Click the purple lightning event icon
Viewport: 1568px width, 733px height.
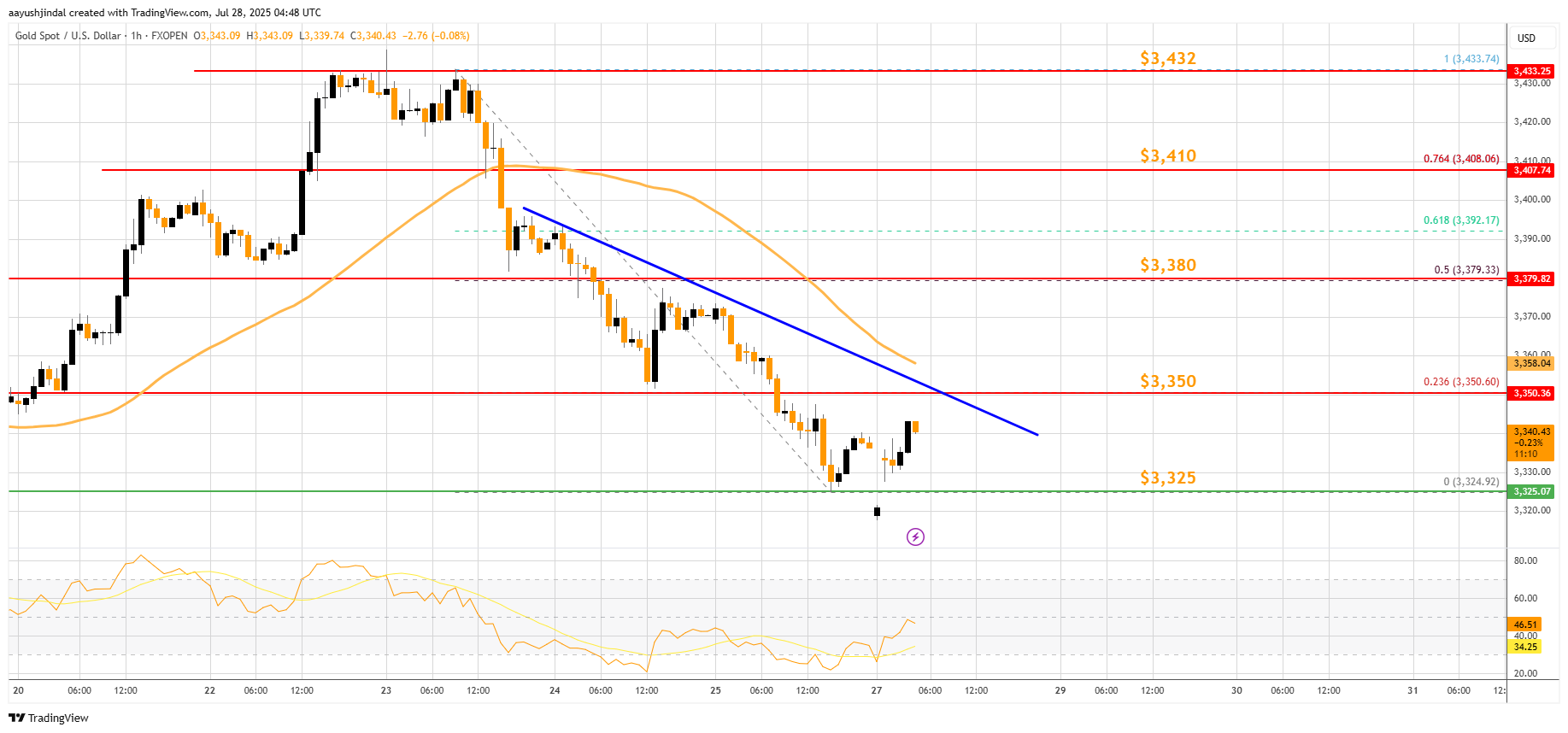click(x=915, y=537)
